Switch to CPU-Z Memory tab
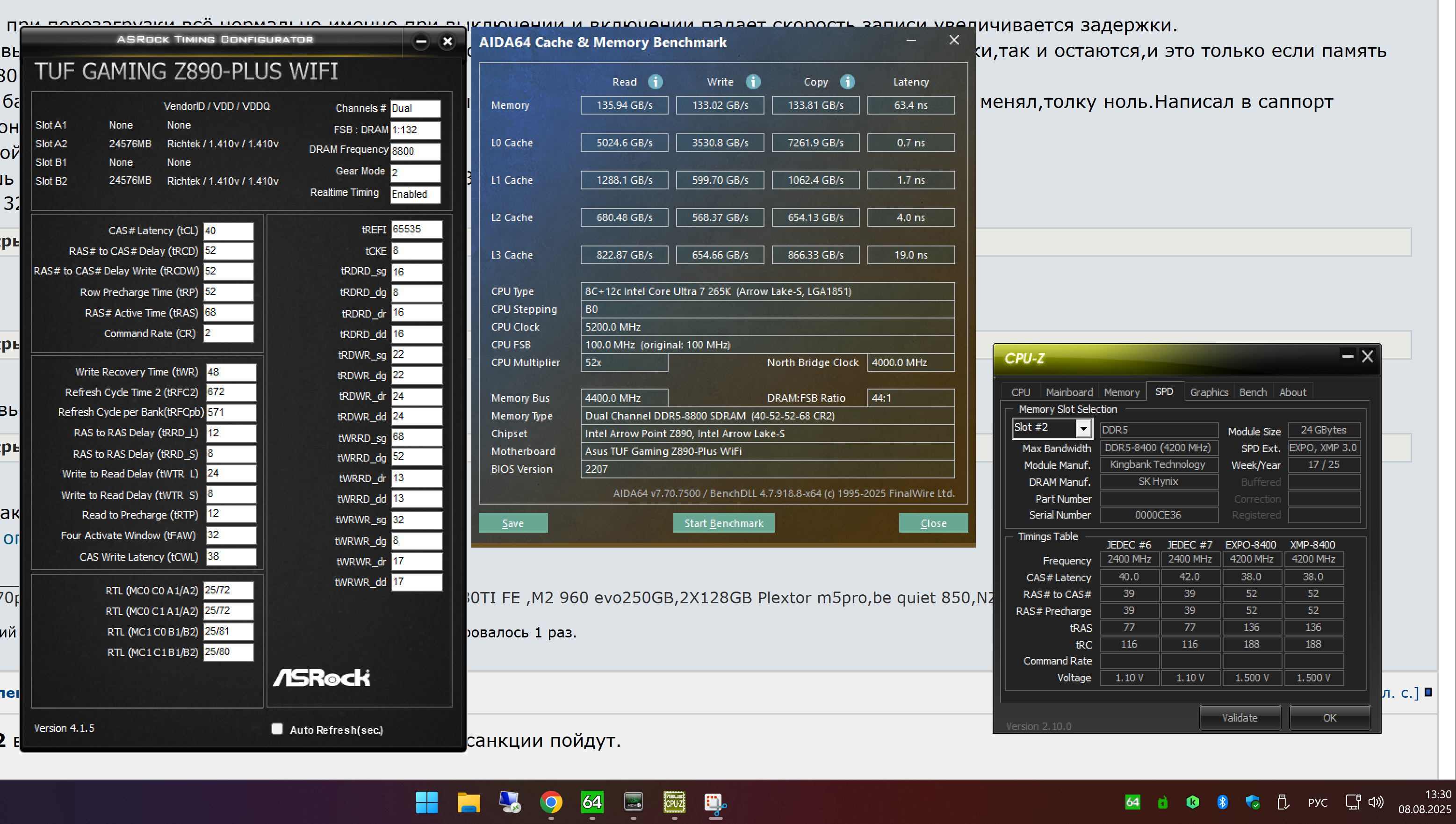 click(x=1121, y=392)
